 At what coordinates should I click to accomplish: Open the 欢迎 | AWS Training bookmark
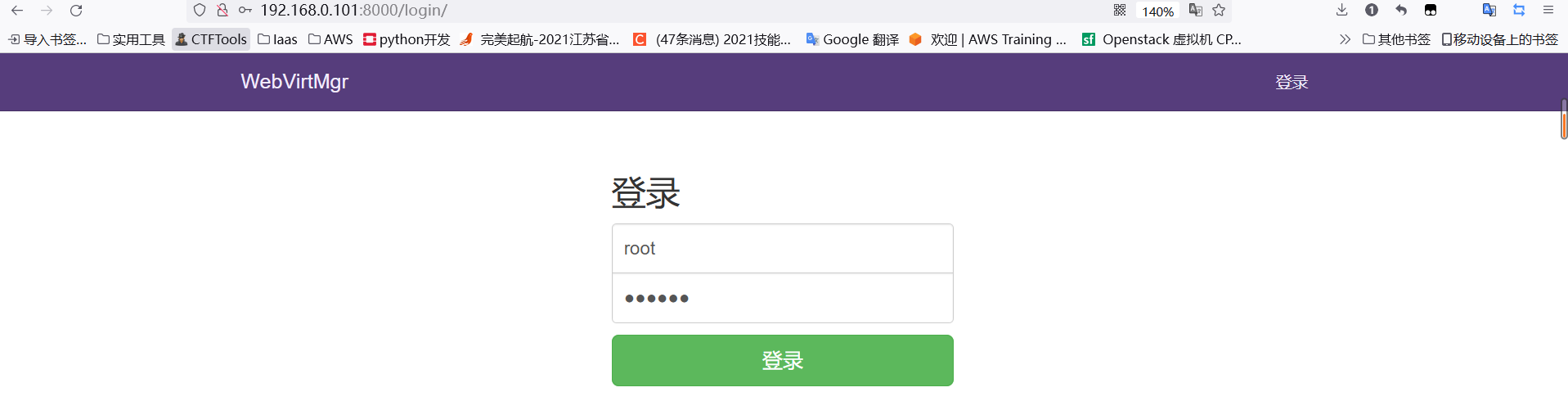click(x=988, y=39)
